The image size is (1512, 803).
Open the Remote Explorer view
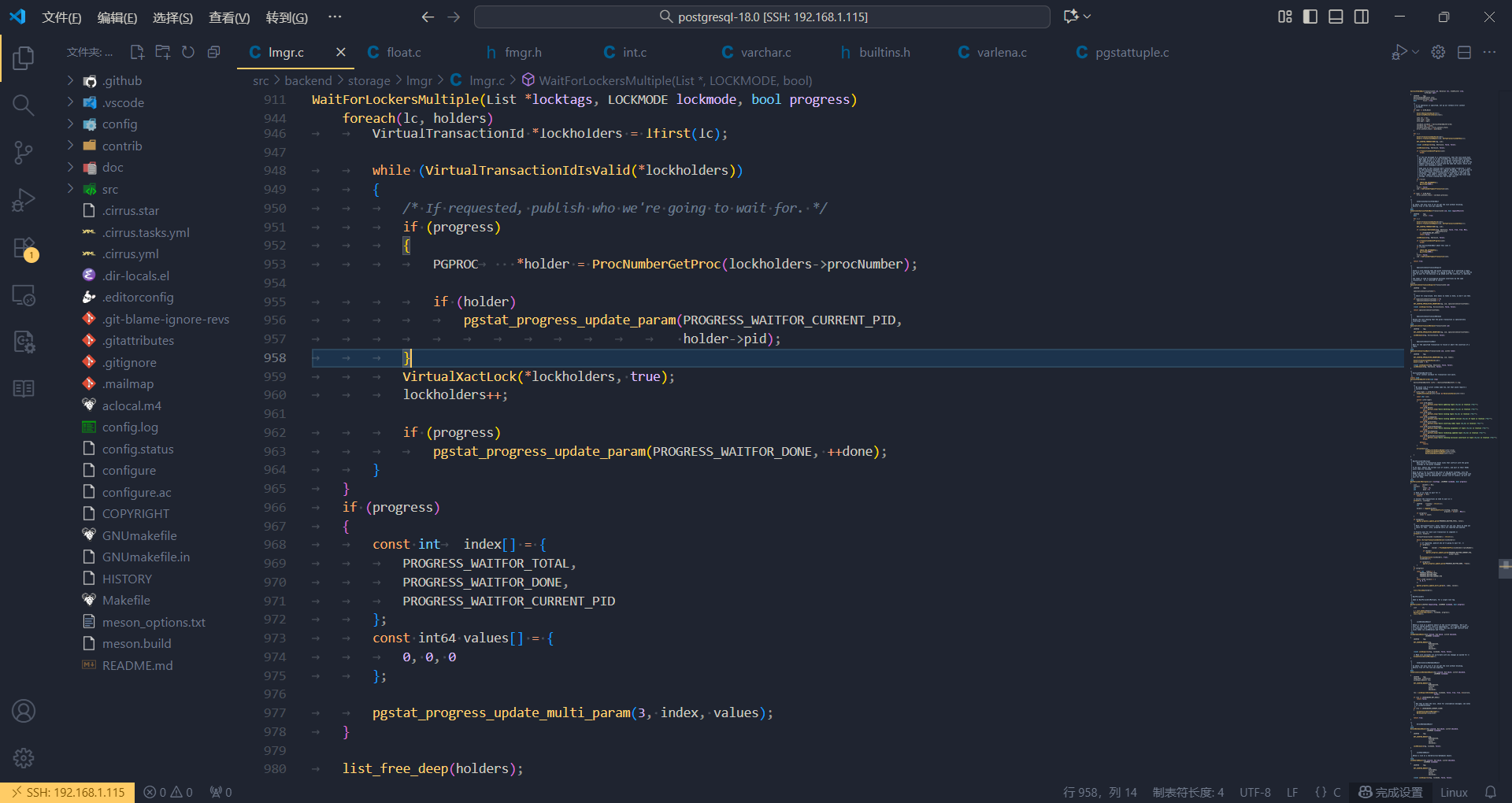24,295
